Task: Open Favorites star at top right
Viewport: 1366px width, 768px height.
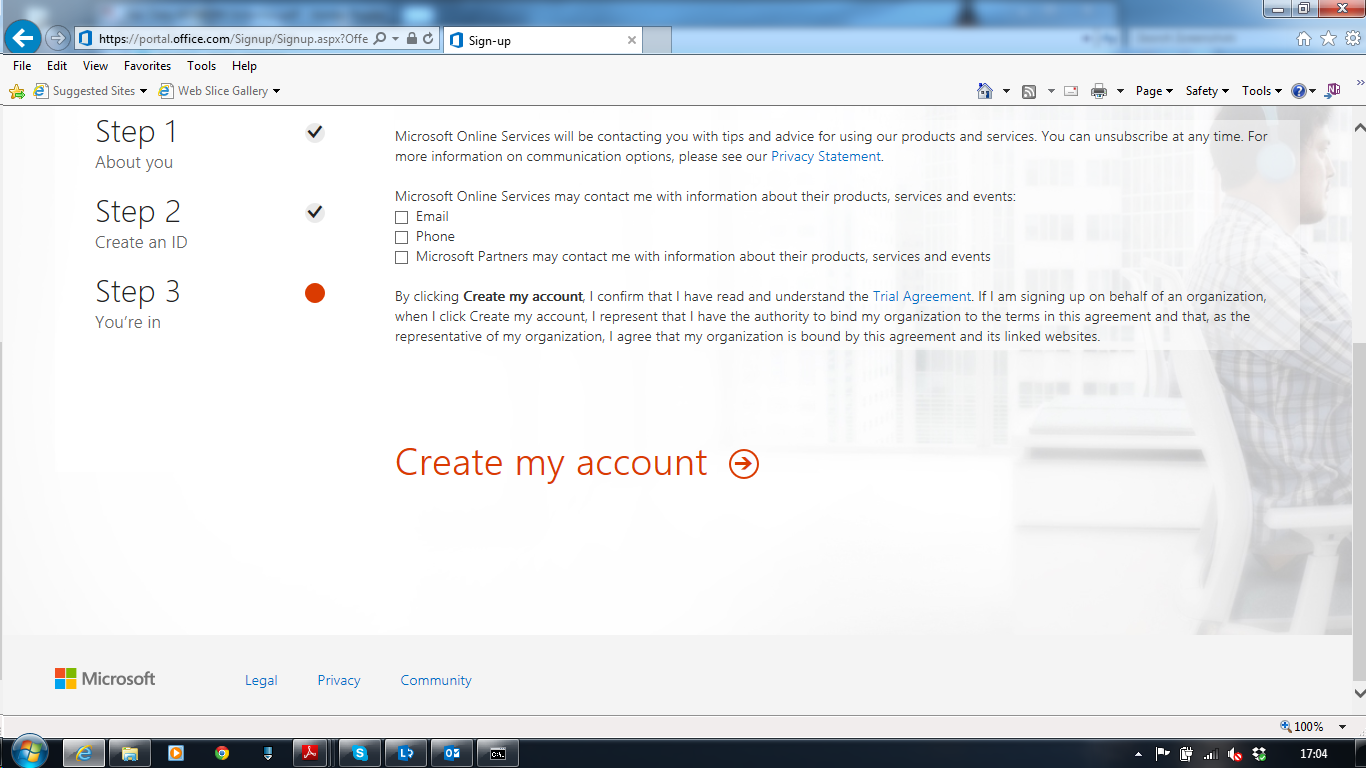Action: coord(1328,39)
